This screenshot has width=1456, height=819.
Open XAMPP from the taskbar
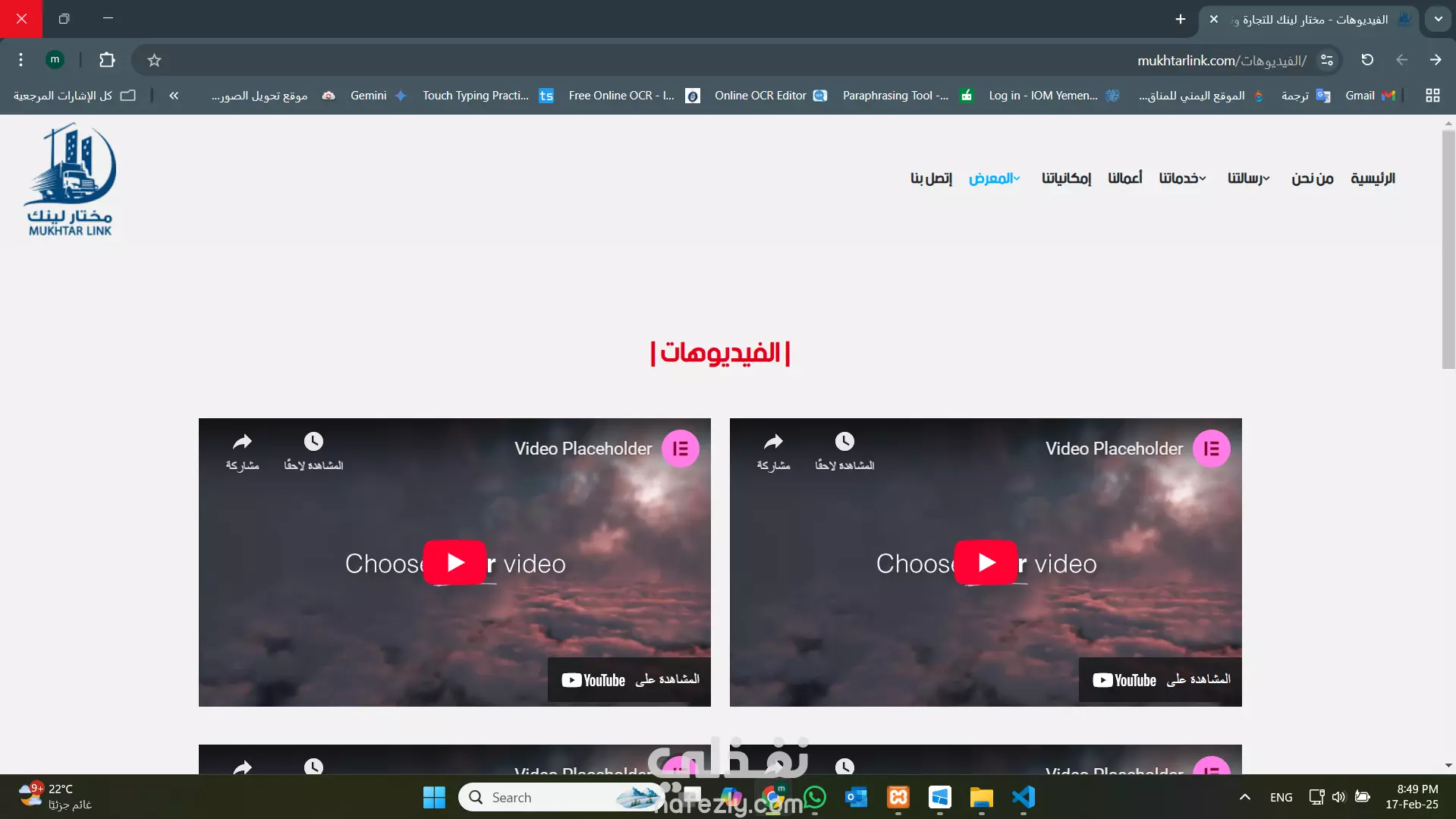pos(898,797)
